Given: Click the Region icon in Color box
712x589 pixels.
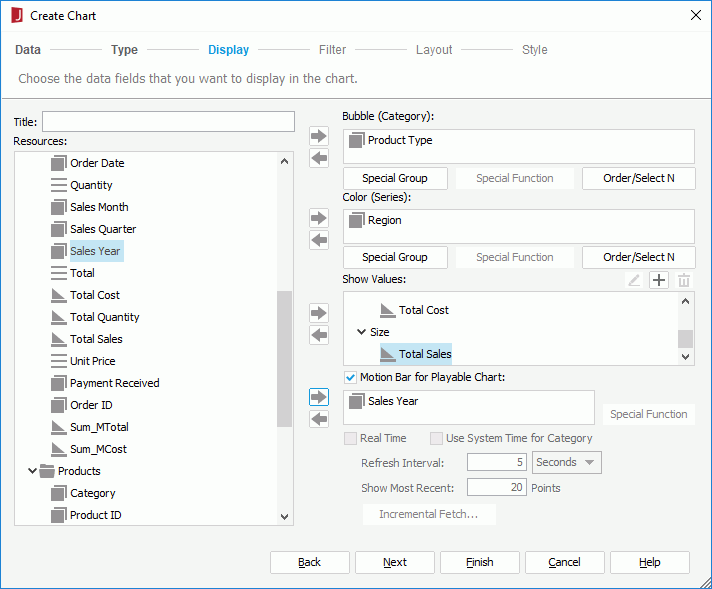Looking at the screenshot, I should 356,220.
